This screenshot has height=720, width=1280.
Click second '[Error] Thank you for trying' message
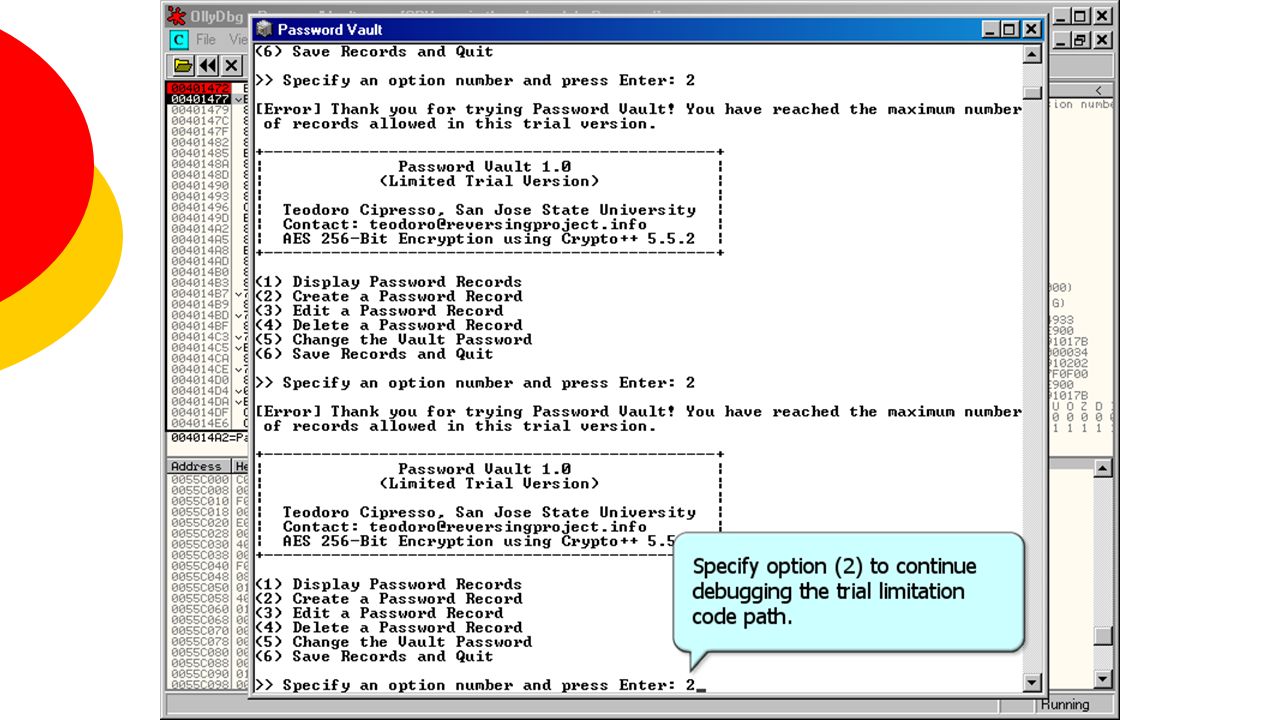(x=638, y=419)
